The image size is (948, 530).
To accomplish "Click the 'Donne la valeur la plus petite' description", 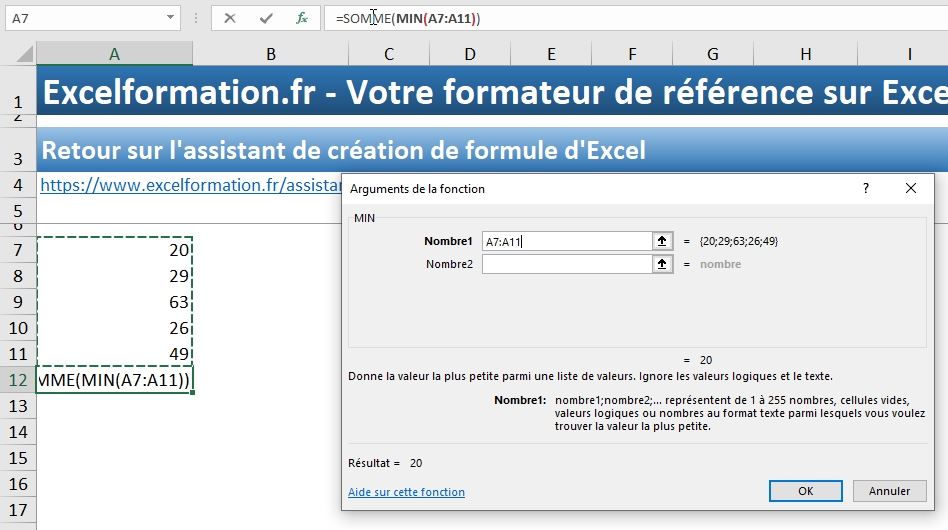I will pos(590,376).
